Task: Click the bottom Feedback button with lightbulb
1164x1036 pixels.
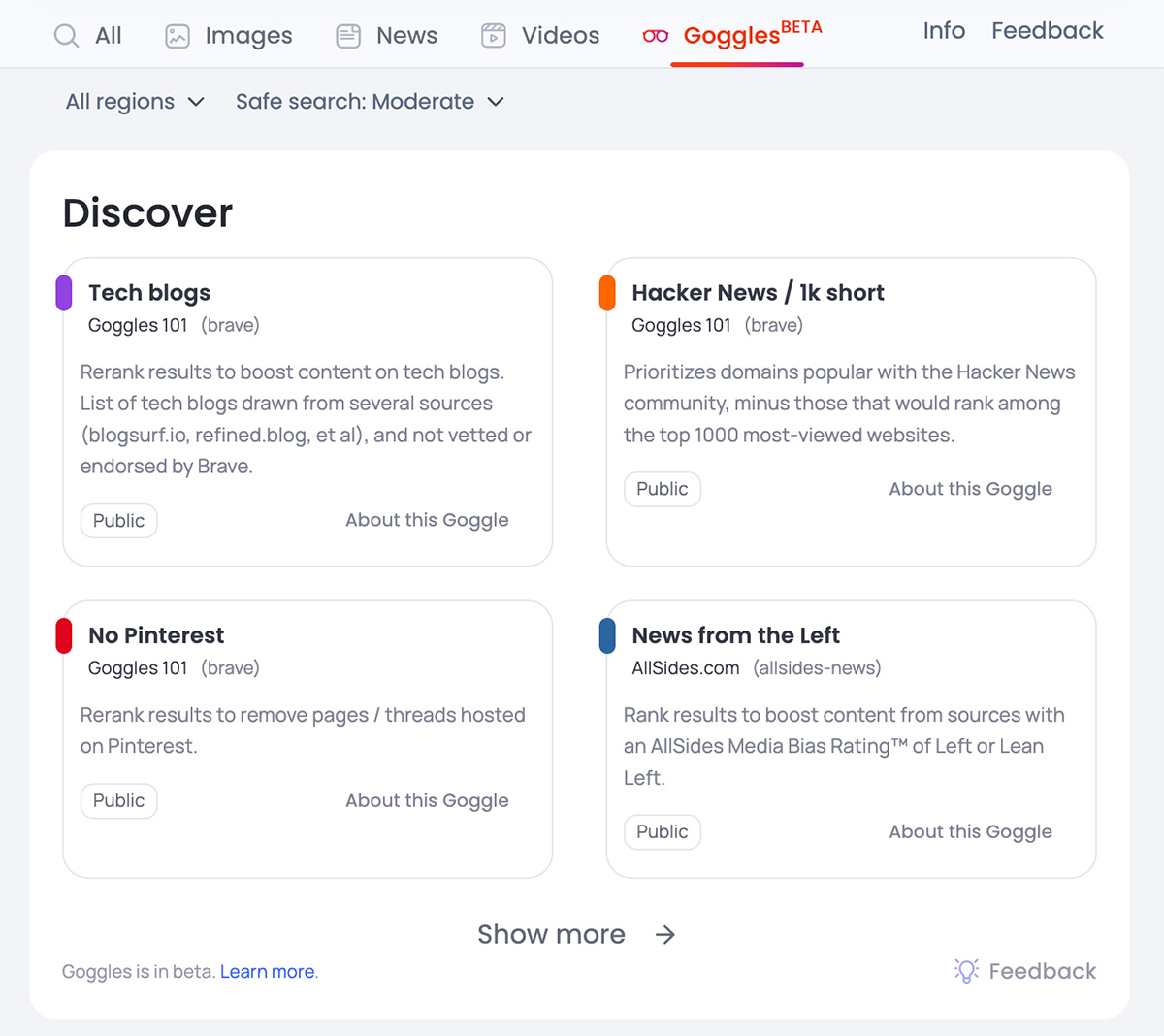Action: (x=1025, y=971)
